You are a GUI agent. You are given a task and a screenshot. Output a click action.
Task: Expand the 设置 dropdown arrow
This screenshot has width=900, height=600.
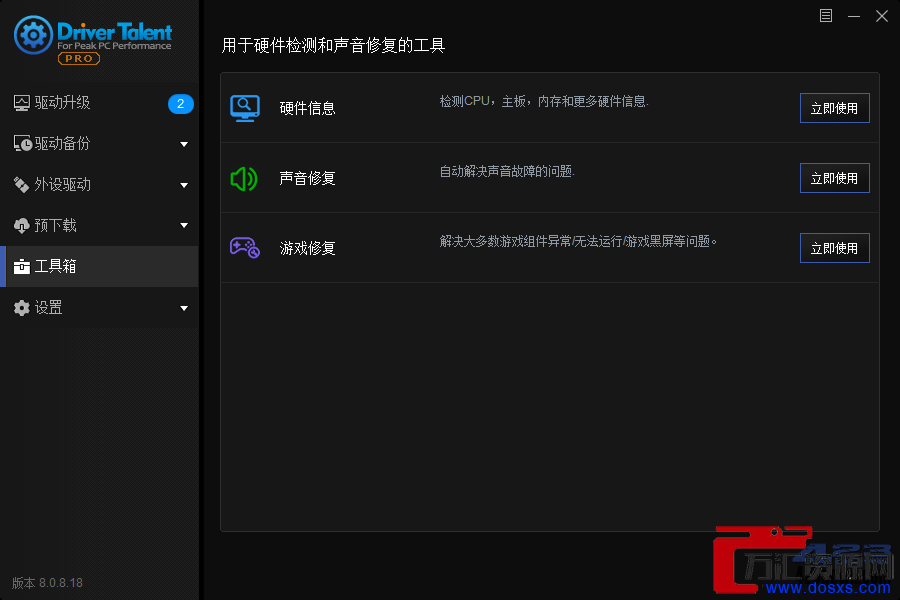point(184,308)
